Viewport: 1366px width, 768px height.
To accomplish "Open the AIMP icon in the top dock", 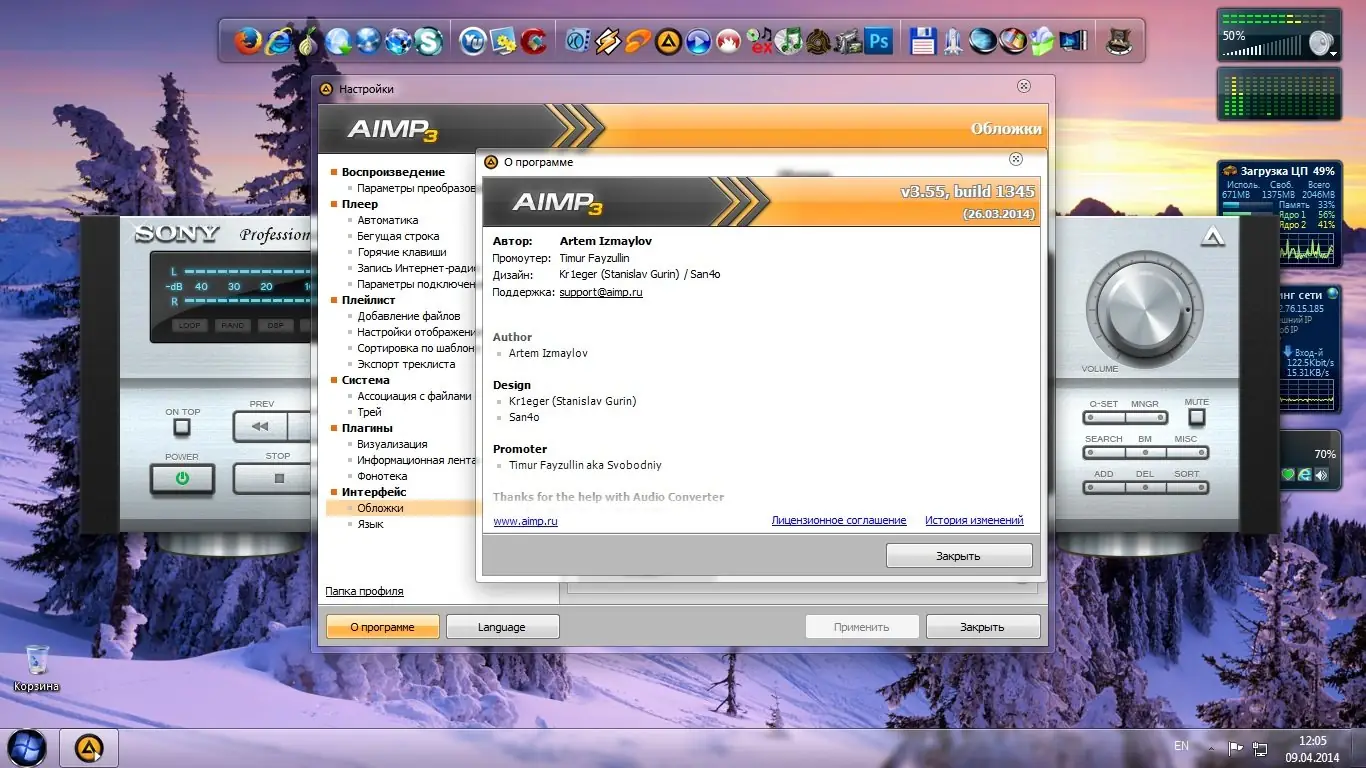I will 668,41.
